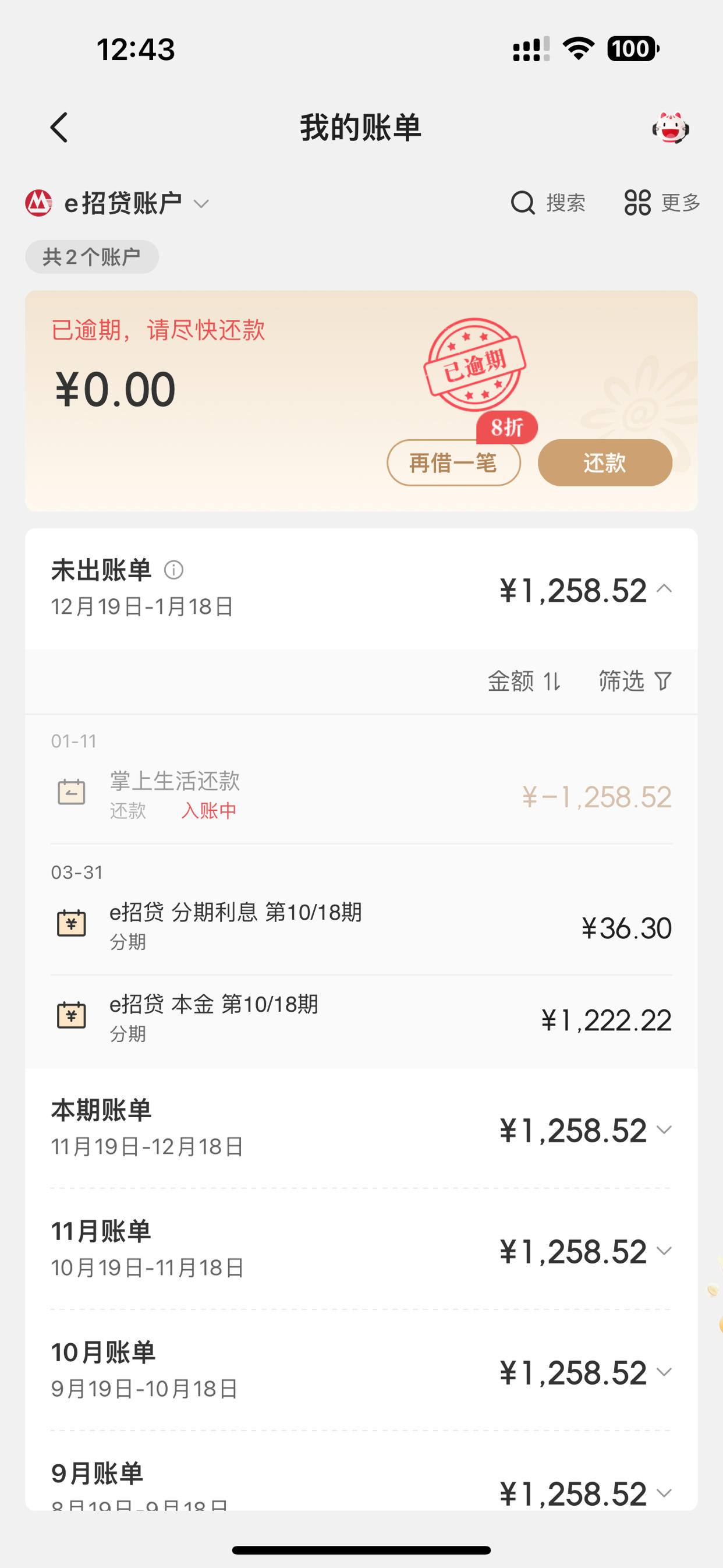This screenshot has height=1568, width=723.
Task: Sort entries by 金额
Action: click(x=524, y=681)
